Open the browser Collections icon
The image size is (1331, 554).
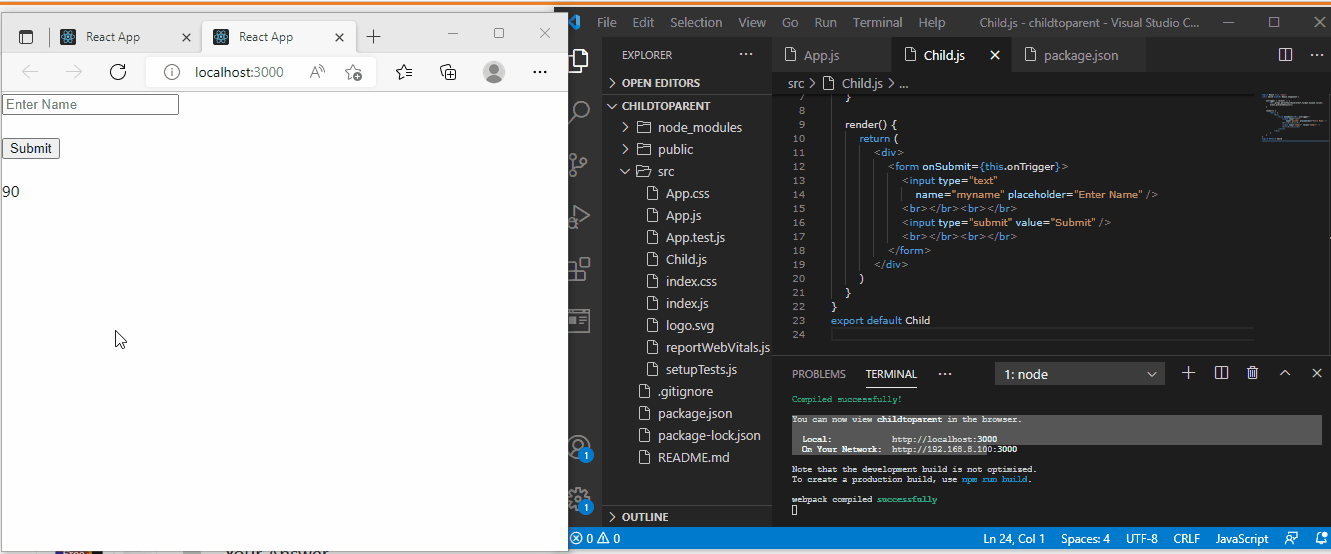448,72
